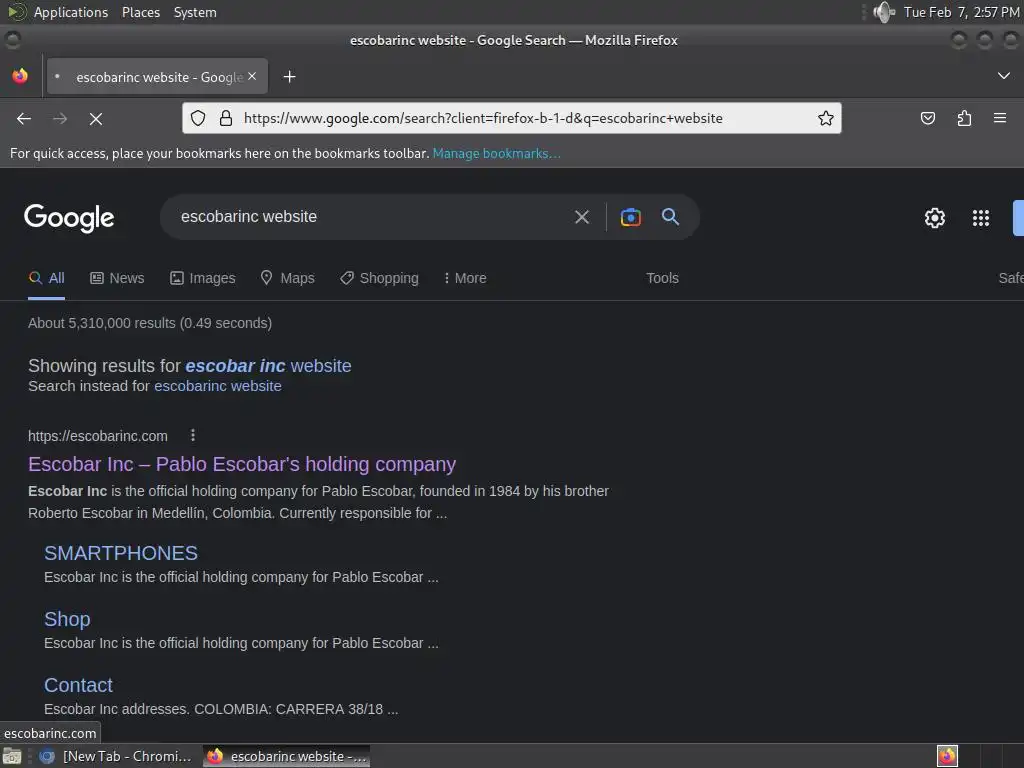The height and width of the screenshot is (768, 1024).
Task: Open Escobar Inc holding company result
Action: [242, 464]
